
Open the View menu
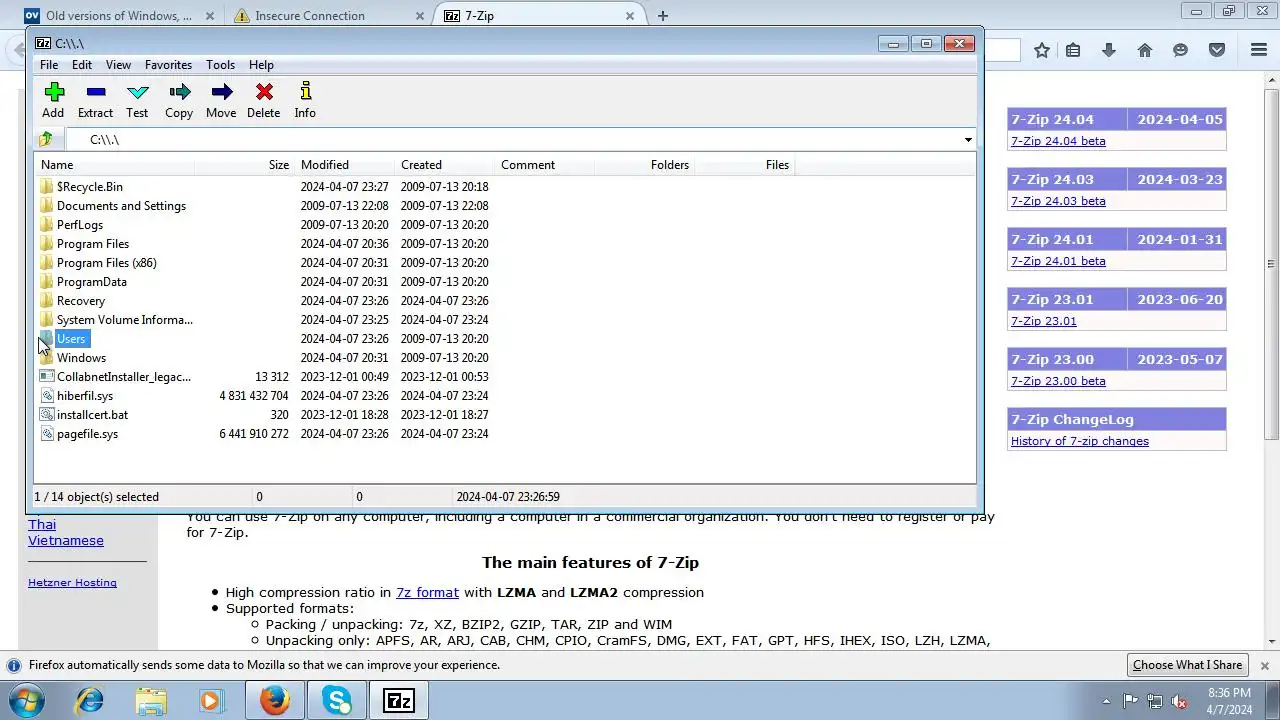118,65
